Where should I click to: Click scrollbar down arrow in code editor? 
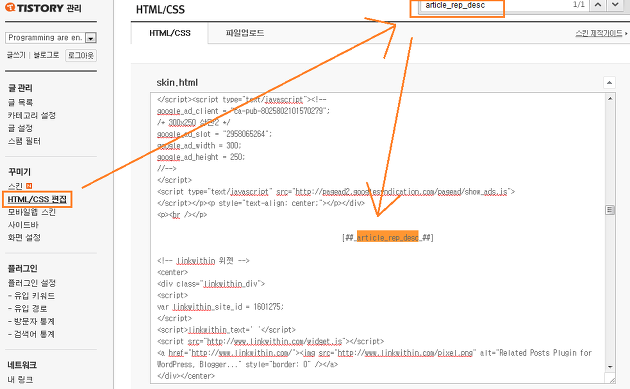pyautogui.click(x=610, y=366)
